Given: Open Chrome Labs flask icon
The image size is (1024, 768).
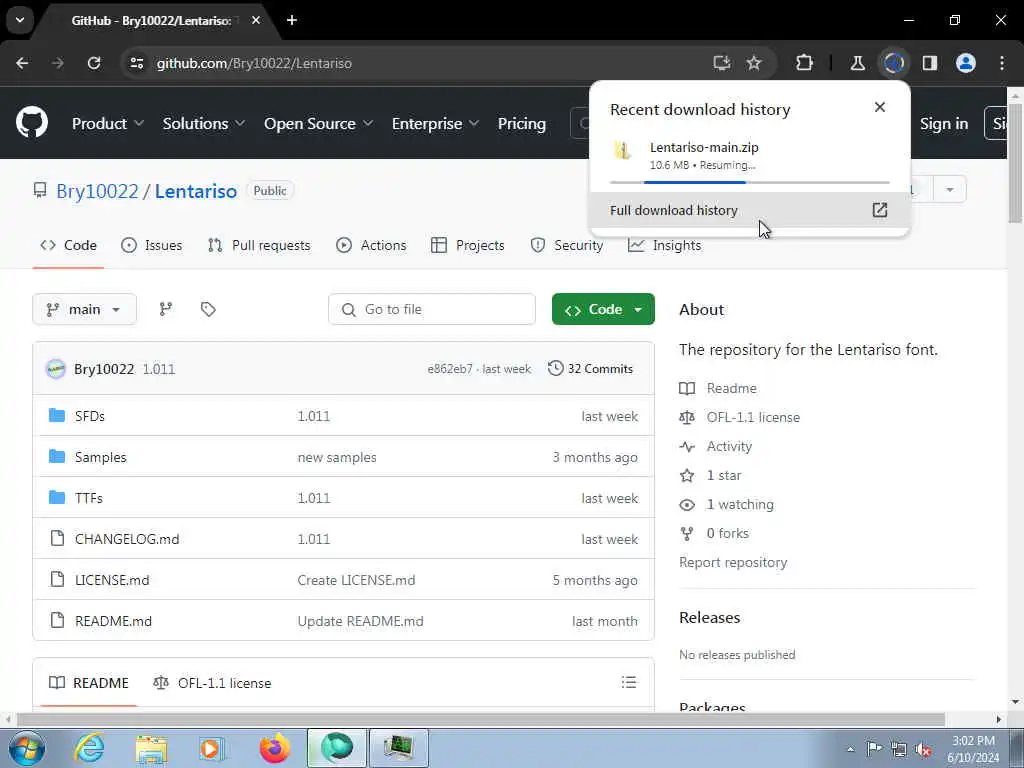Looking at the screenshot, I should 857,63.
